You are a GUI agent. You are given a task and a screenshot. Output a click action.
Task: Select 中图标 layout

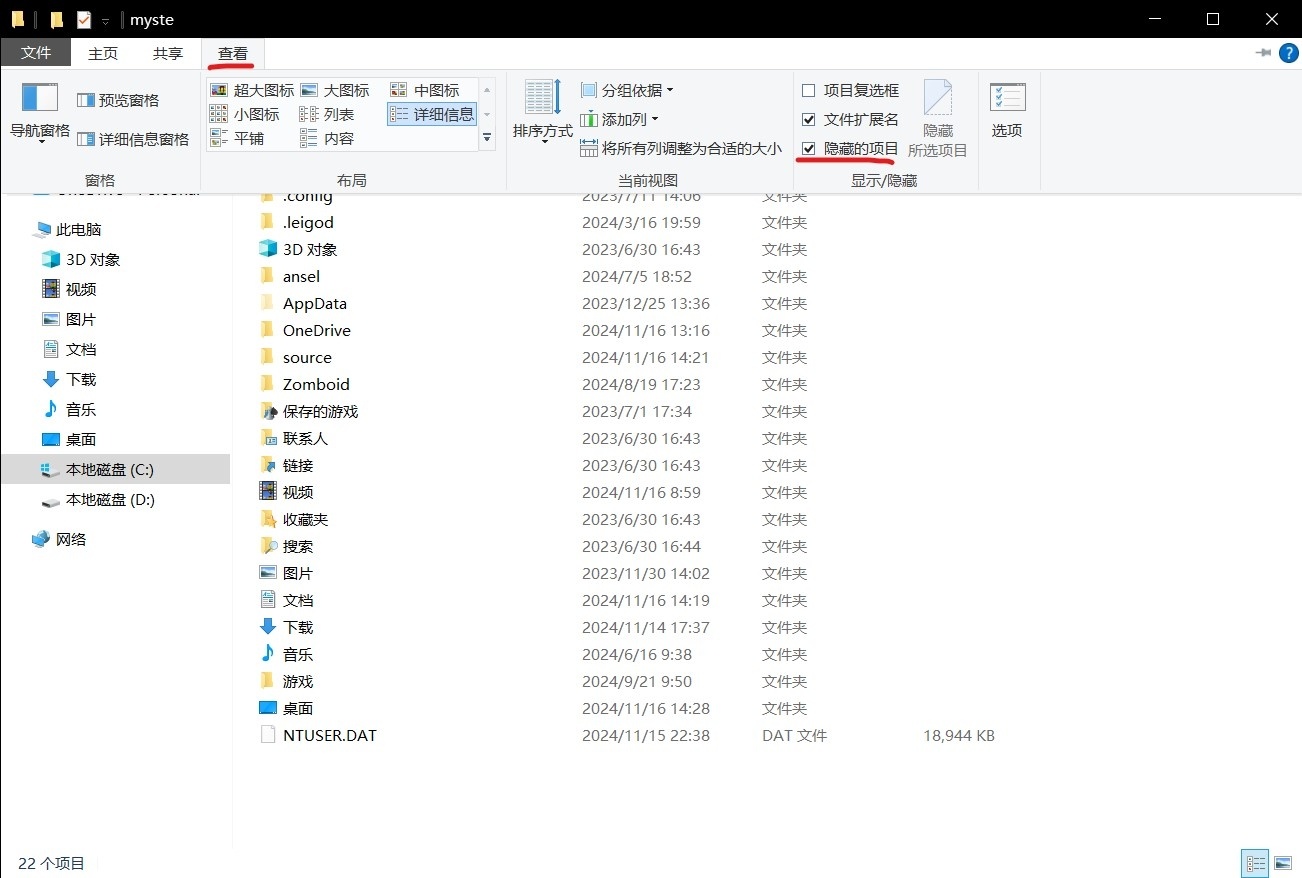click(425, 90)
